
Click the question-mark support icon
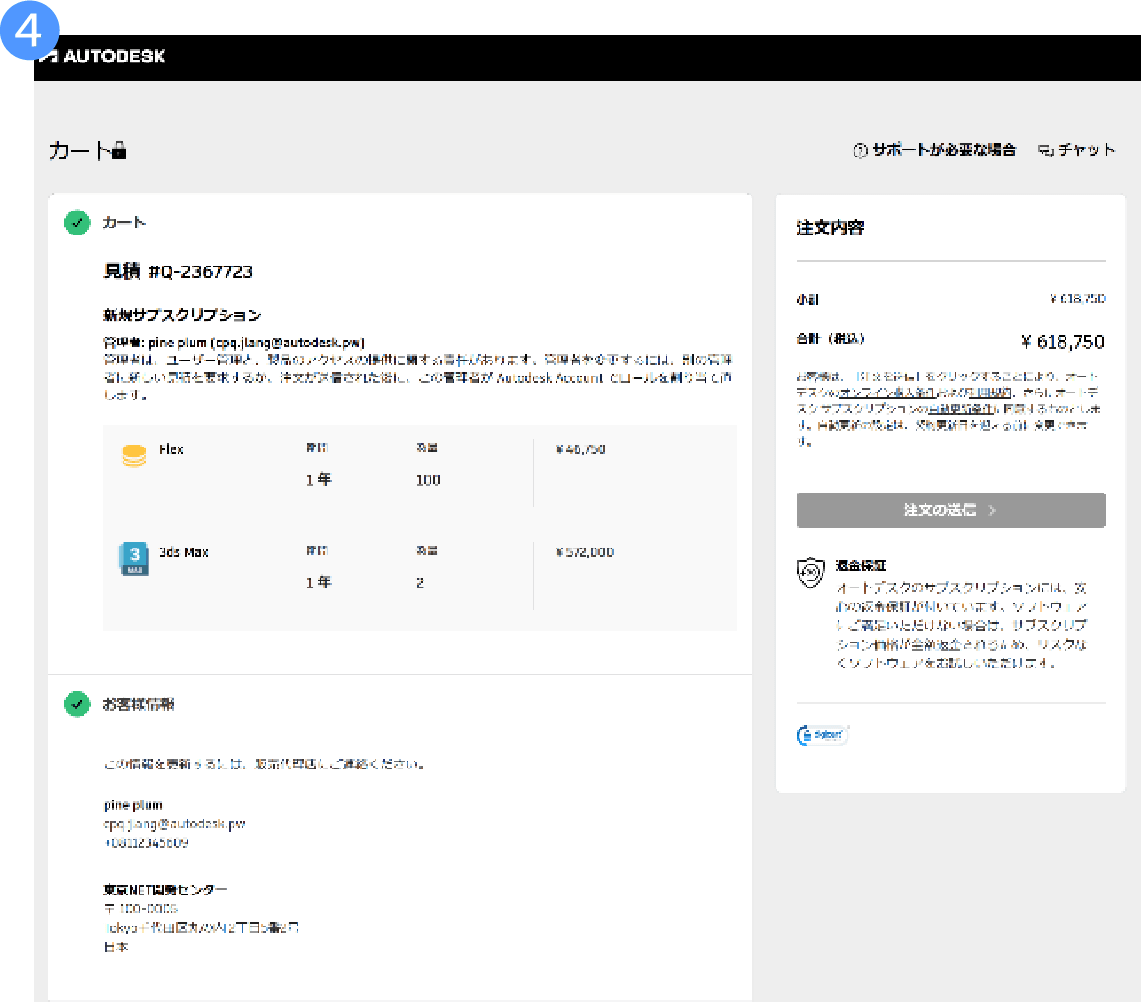[x=860, y=151]
